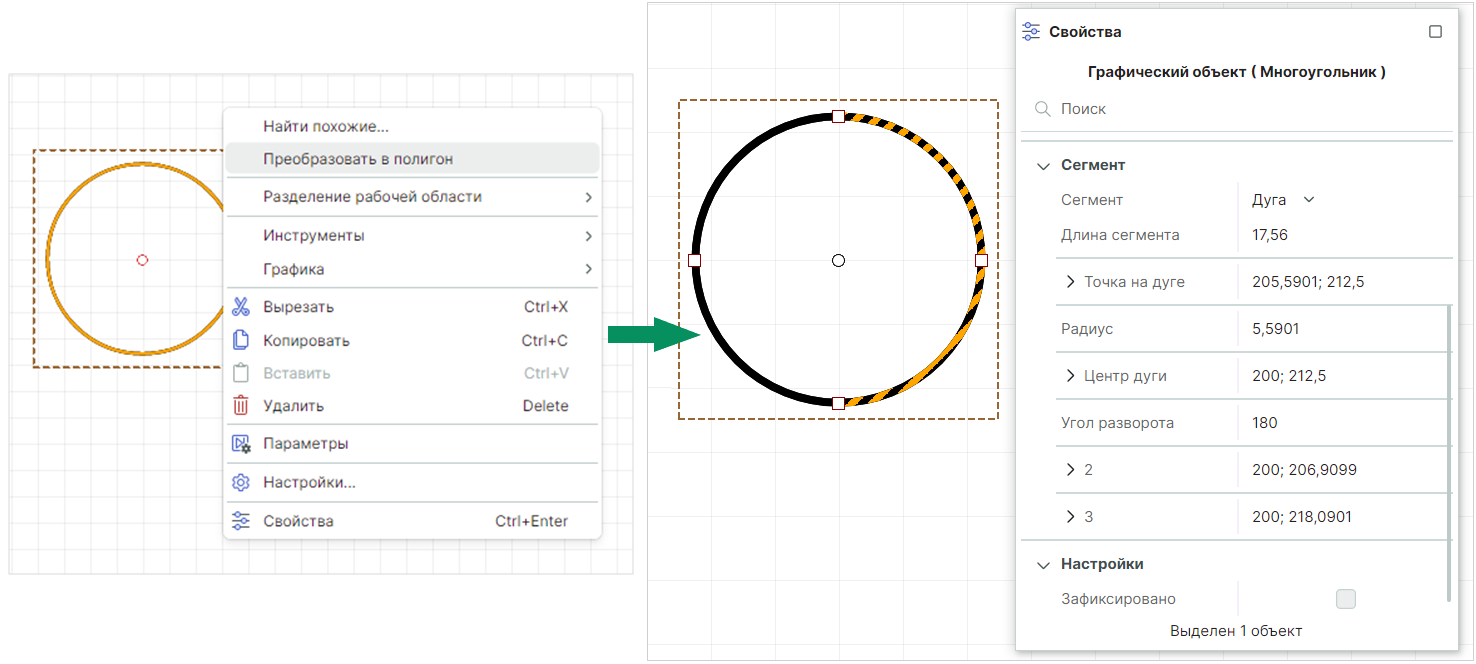
Task: Click the center point of the black circle
Action: (838, 260)
